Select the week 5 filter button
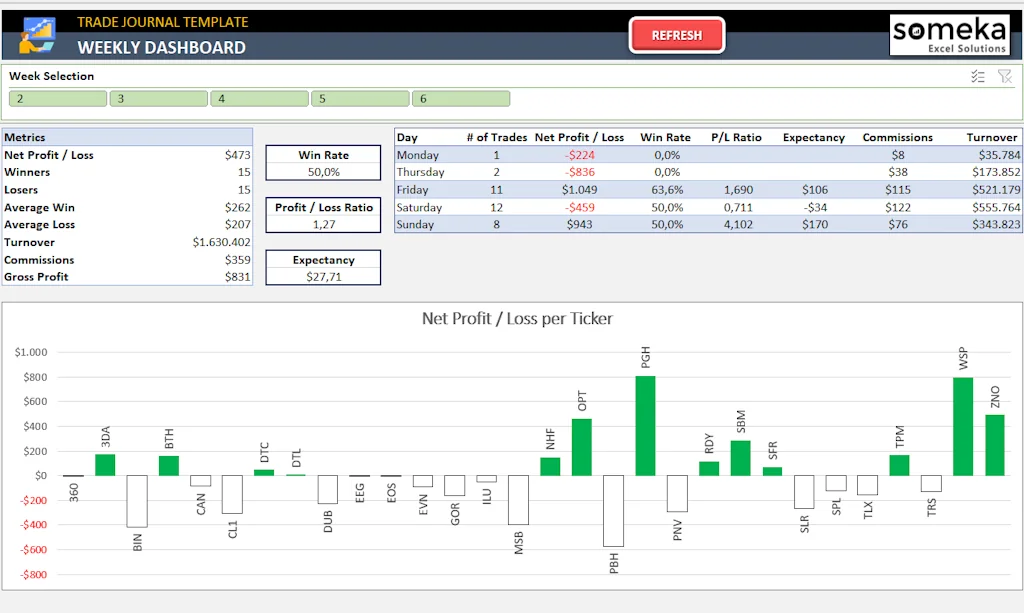1024x613 pixels. coord(360,98)
